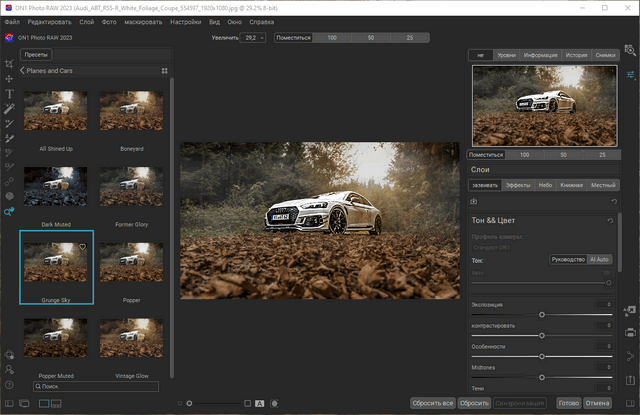Screen dimensions: 640x415
Task: Click the Help question mark icon
Action: (9, 384)
